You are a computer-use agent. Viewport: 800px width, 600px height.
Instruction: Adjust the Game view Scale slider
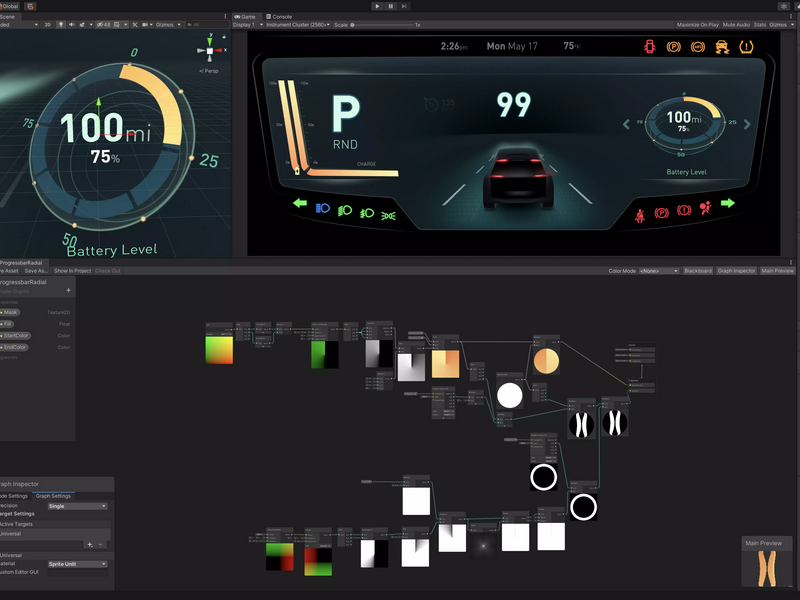[382, 24]
